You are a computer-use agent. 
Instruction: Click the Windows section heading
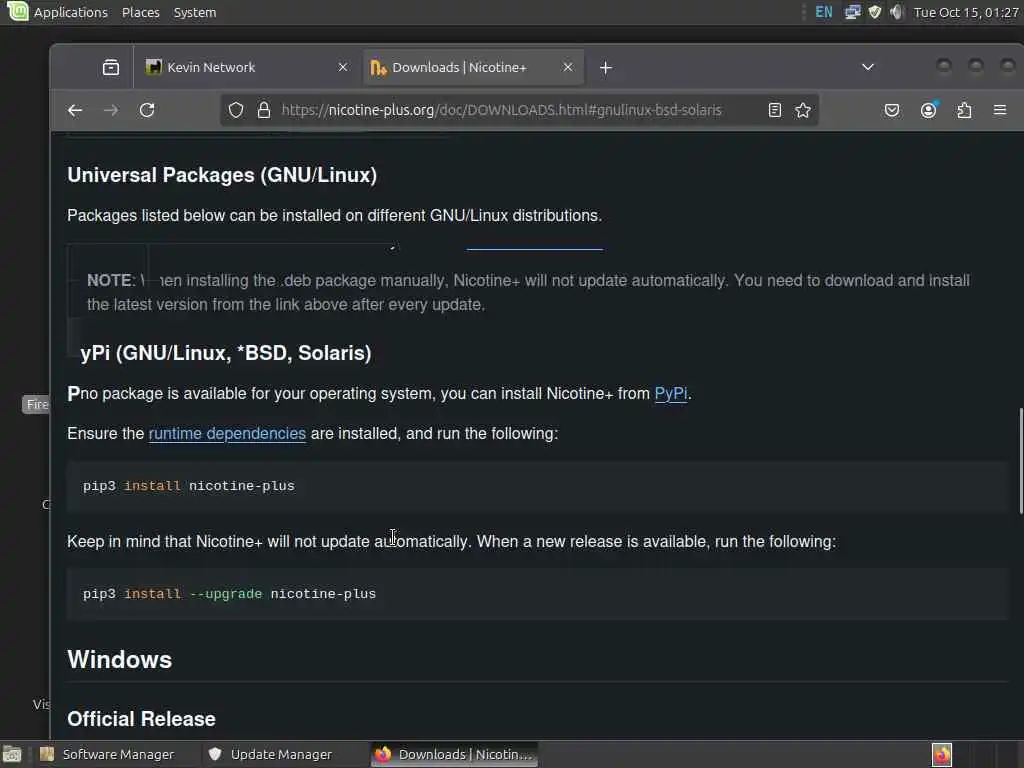click(120, 660)
